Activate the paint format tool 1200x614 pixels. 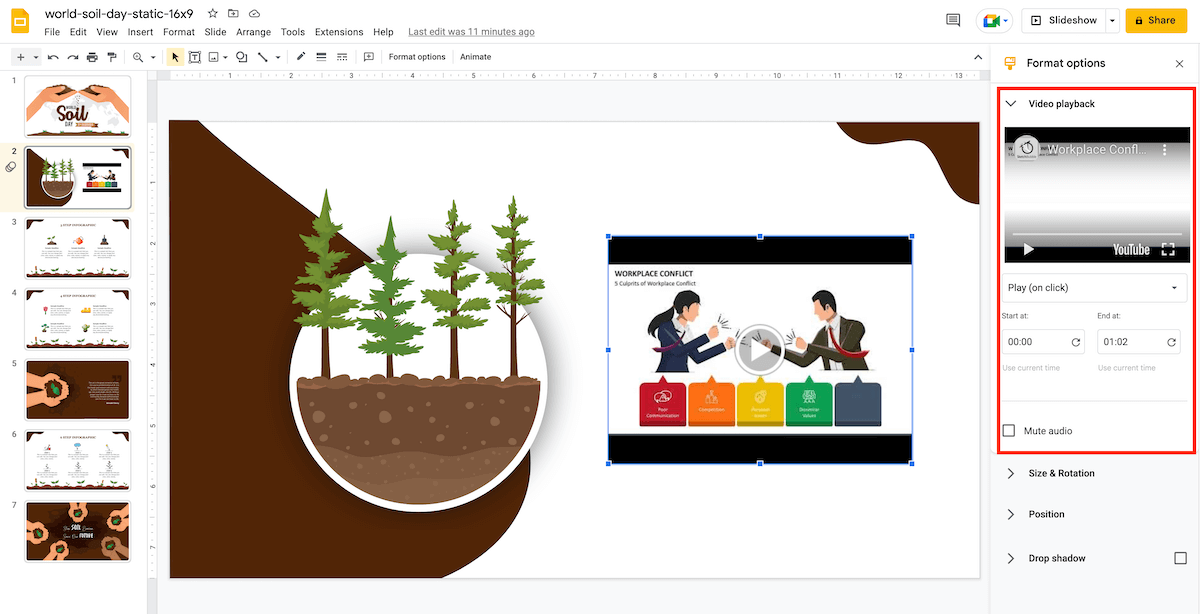point(111,57)
